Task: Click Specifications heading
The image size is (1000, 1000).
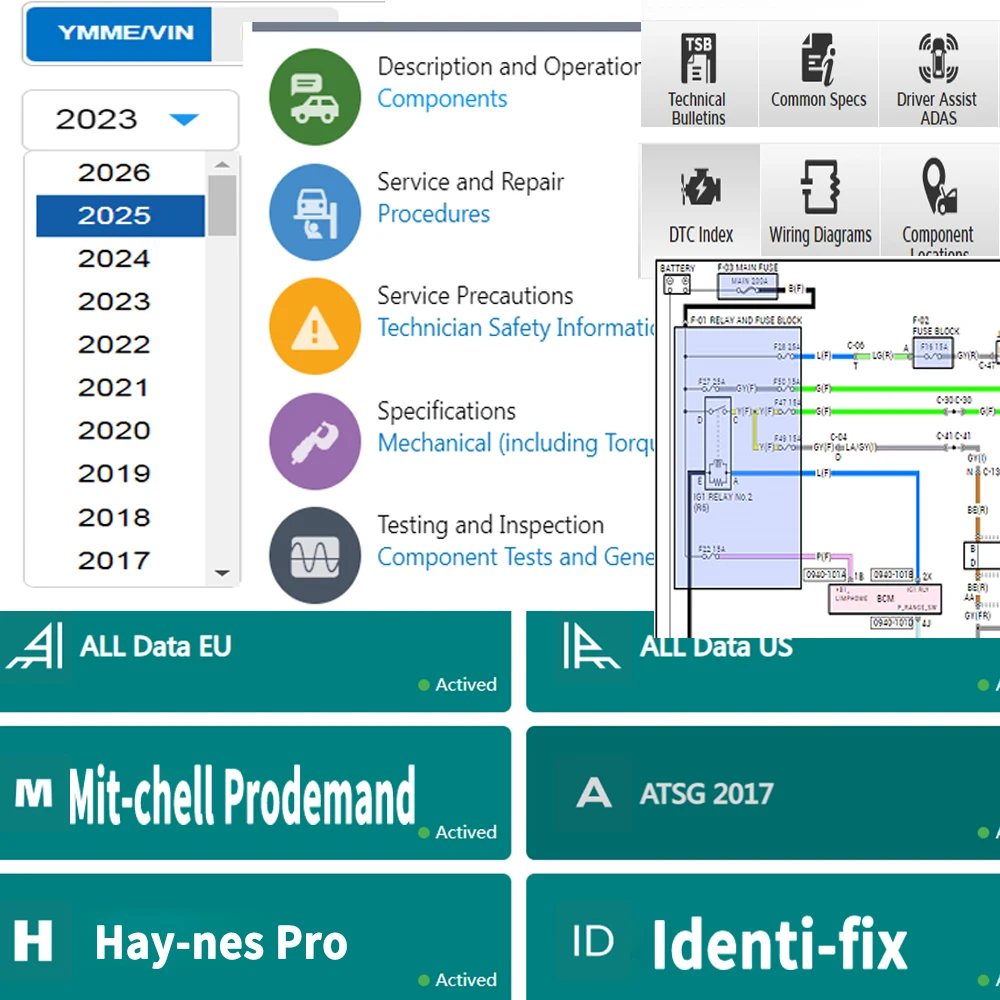Action: tap(446, 411)
